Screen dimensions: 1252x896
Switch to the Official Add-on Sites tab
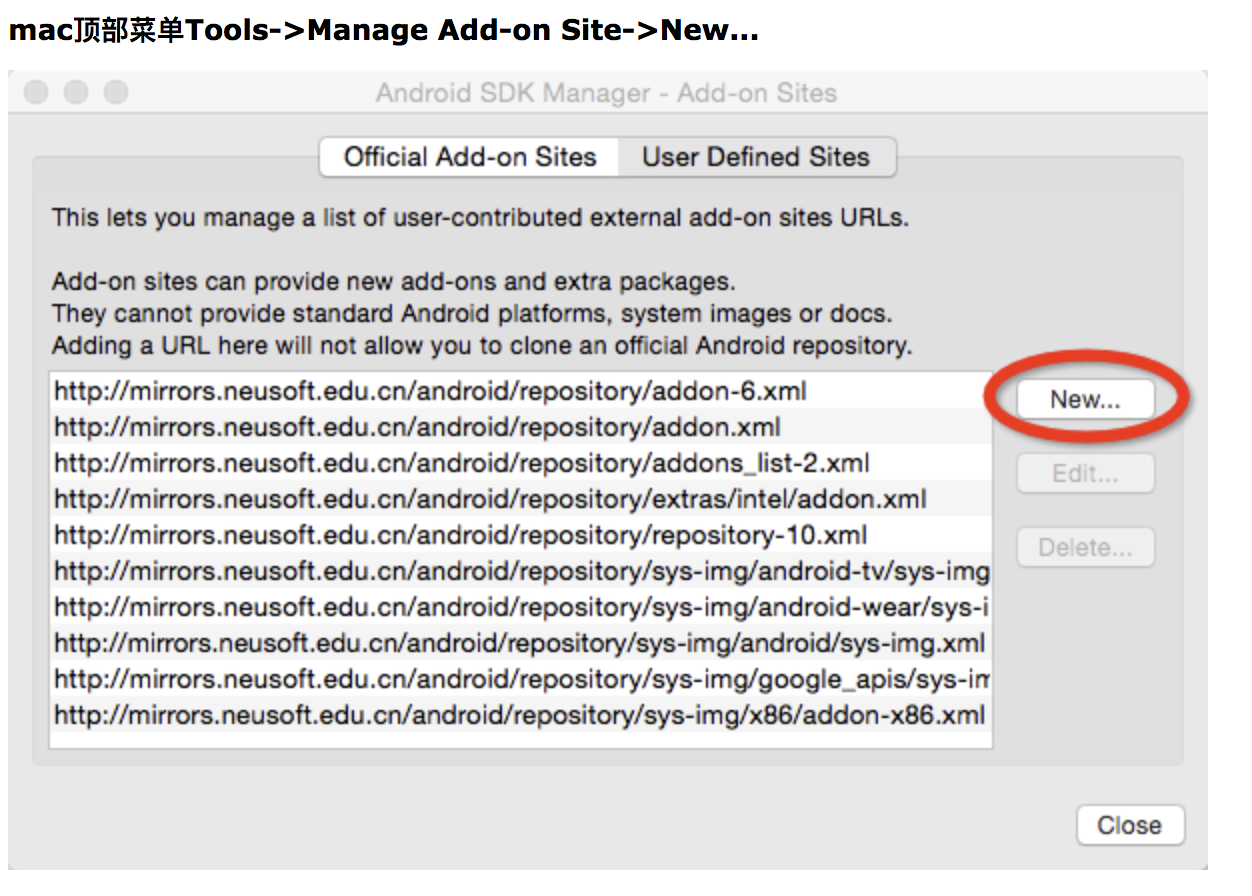click(469, 157)
